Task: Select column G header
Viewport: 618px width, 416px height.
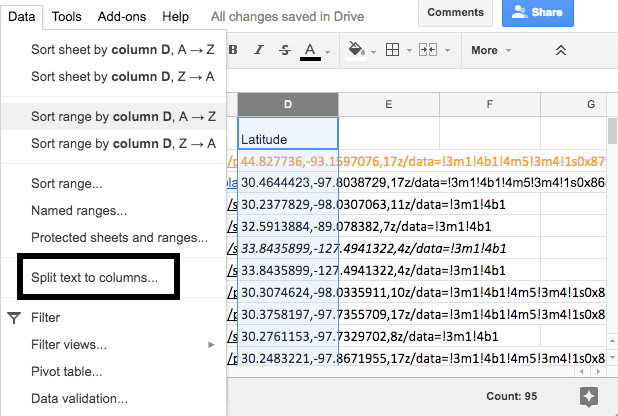Action: click(x=573, y=104)
